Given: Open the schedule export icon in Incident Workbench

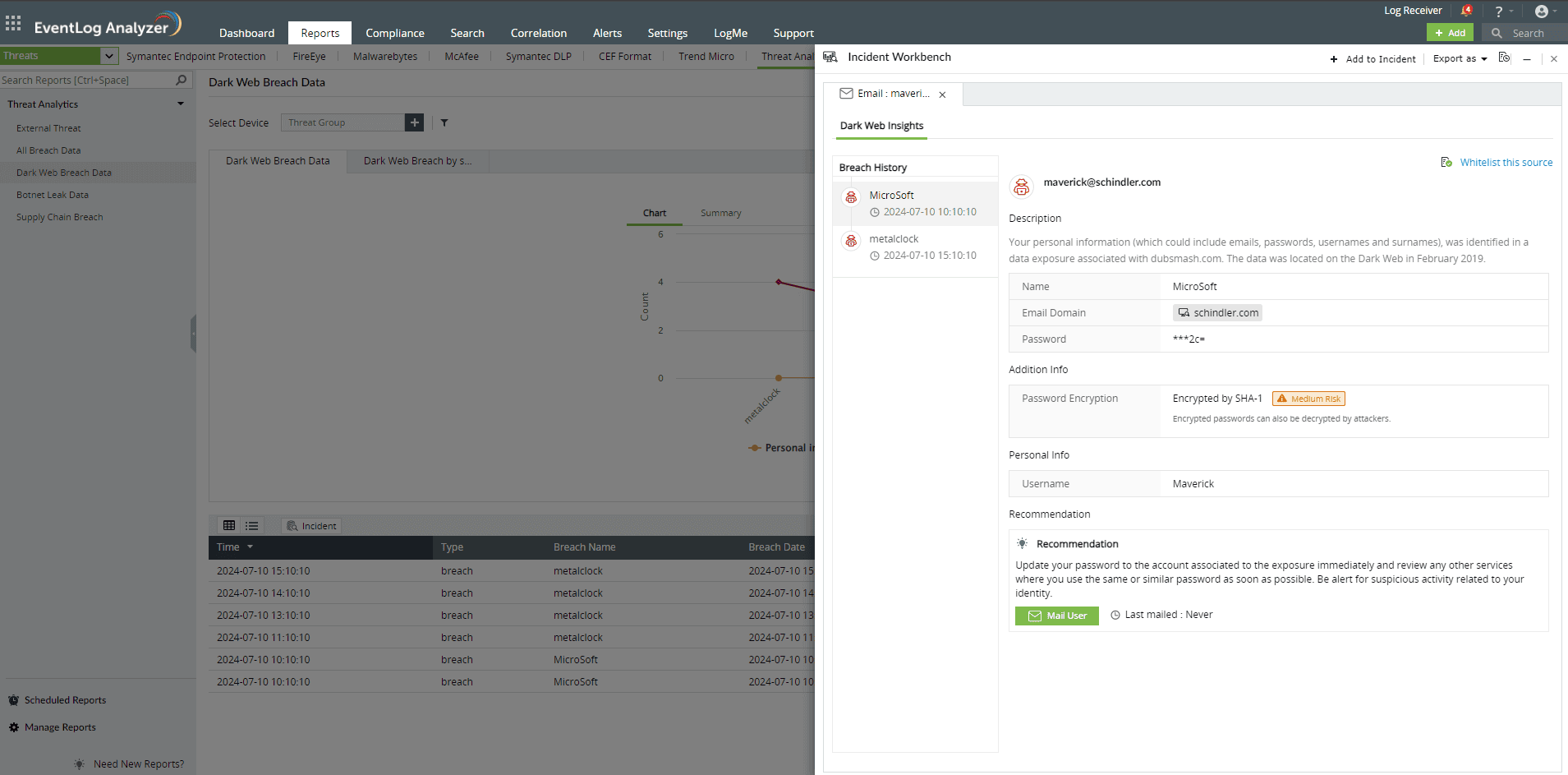Looking at the screenshot, I should pos(1504,58).
